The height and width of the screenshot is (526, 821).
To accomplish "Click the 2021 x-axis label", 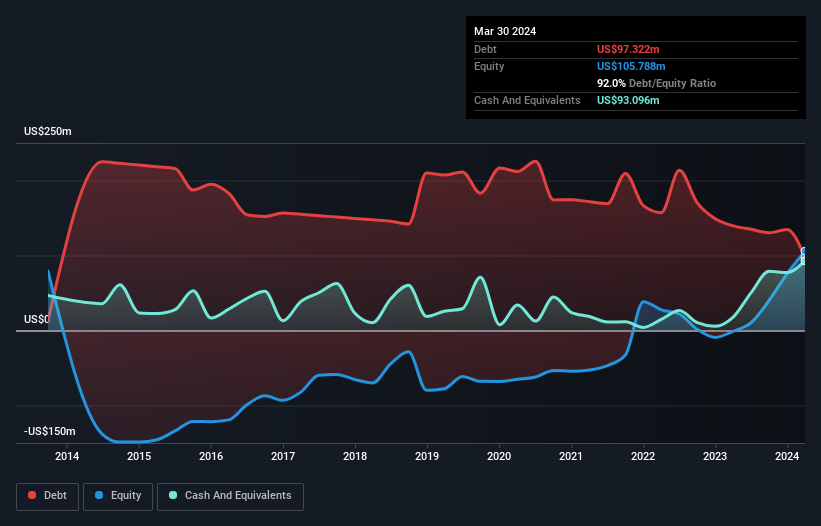I will (x=571, y=456).
